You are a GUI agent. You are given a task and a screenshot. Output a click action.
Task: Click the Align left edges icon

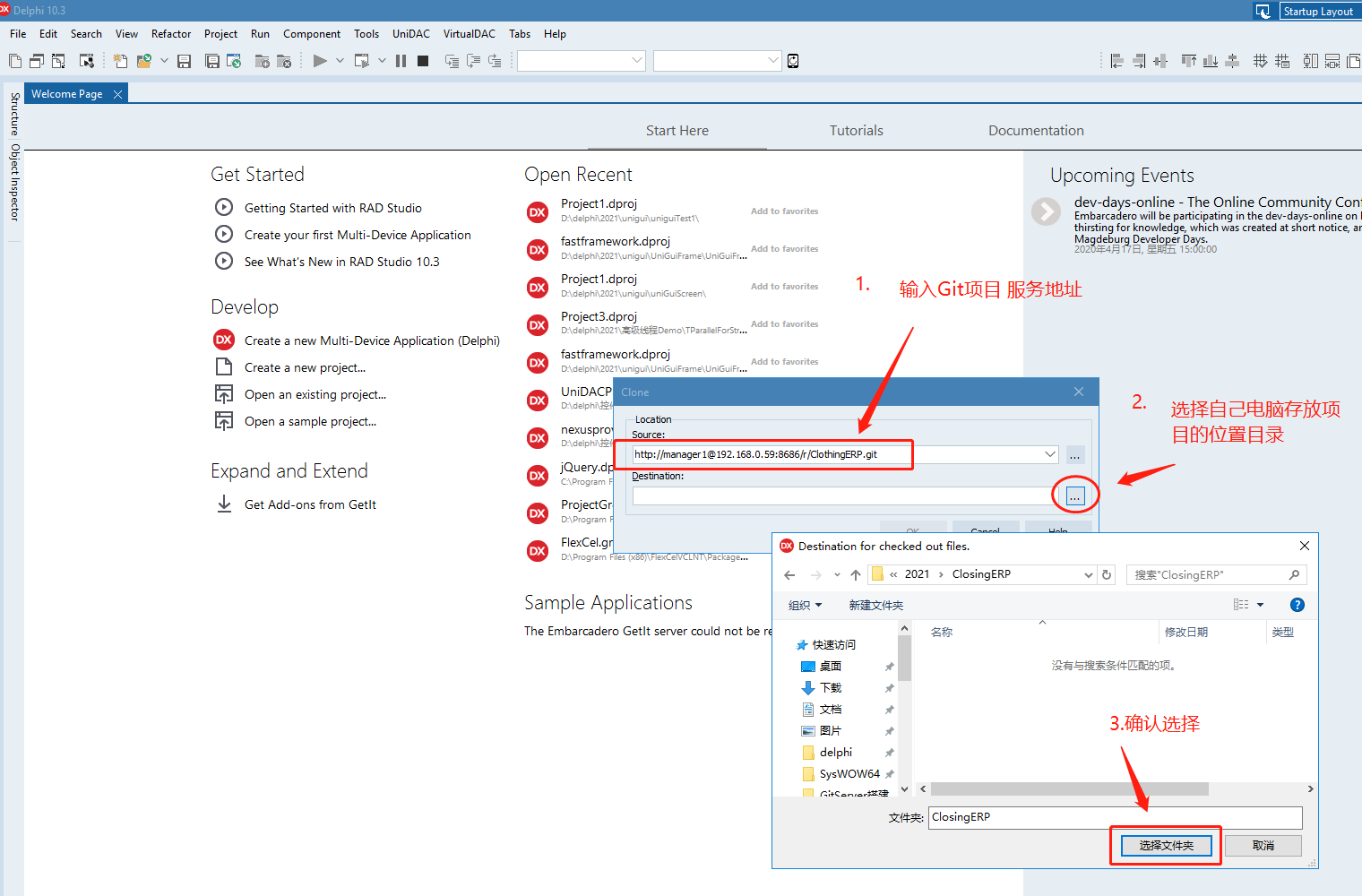pyautogui.click(x=1116, y=61)
